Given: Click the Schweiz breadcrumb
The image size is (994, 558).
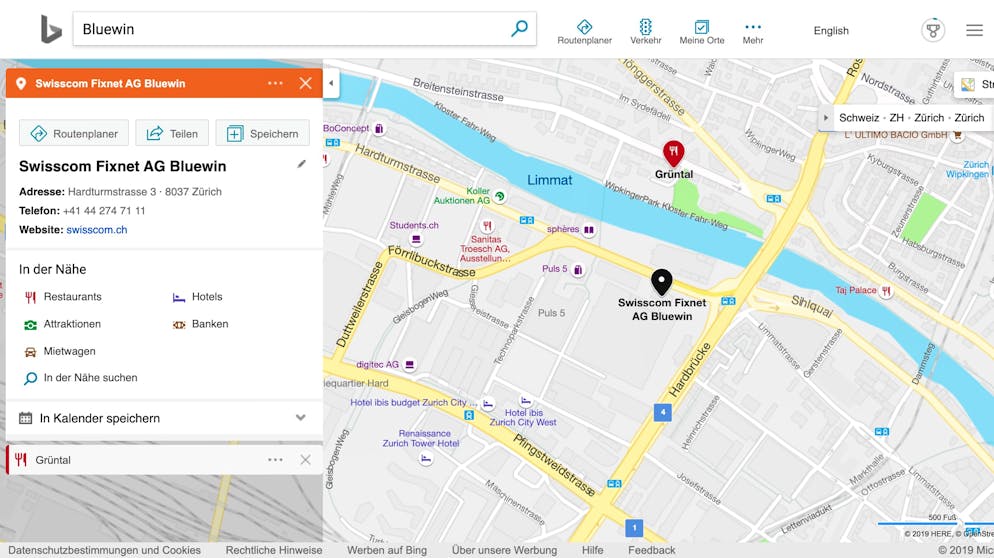Looking at the screenshot, I should [x=859, y=118].
